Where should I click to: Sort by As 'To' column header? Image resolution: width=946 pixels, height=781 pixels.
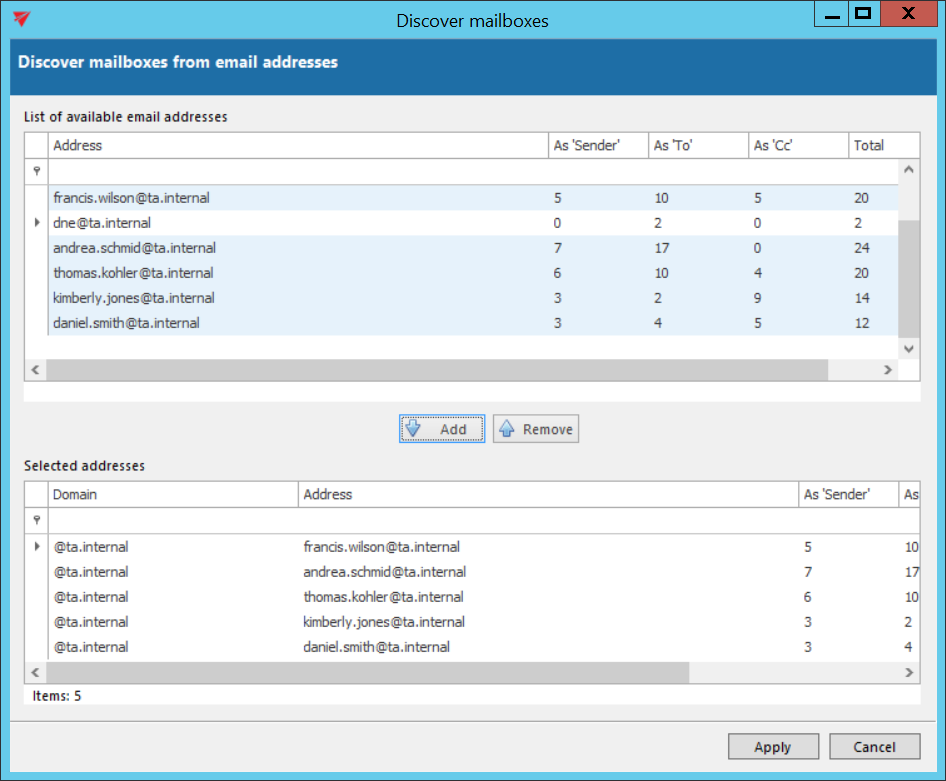(x=696, y=145)
